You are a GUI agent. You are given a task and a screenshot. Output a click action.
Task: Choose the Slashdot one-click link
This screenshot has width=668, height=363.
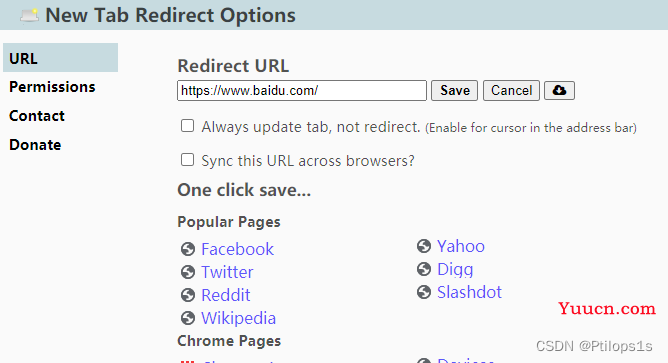coord(469,292)
